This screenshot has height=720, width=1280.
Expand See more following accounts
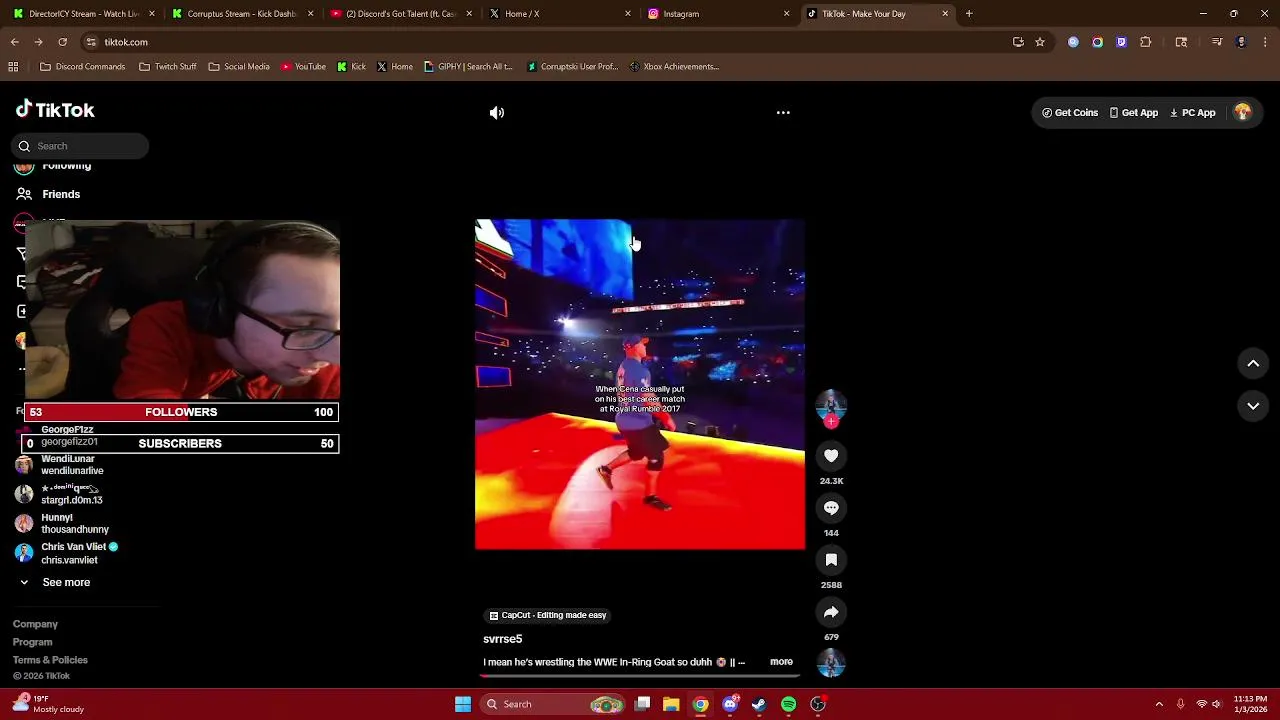[55, 582]
